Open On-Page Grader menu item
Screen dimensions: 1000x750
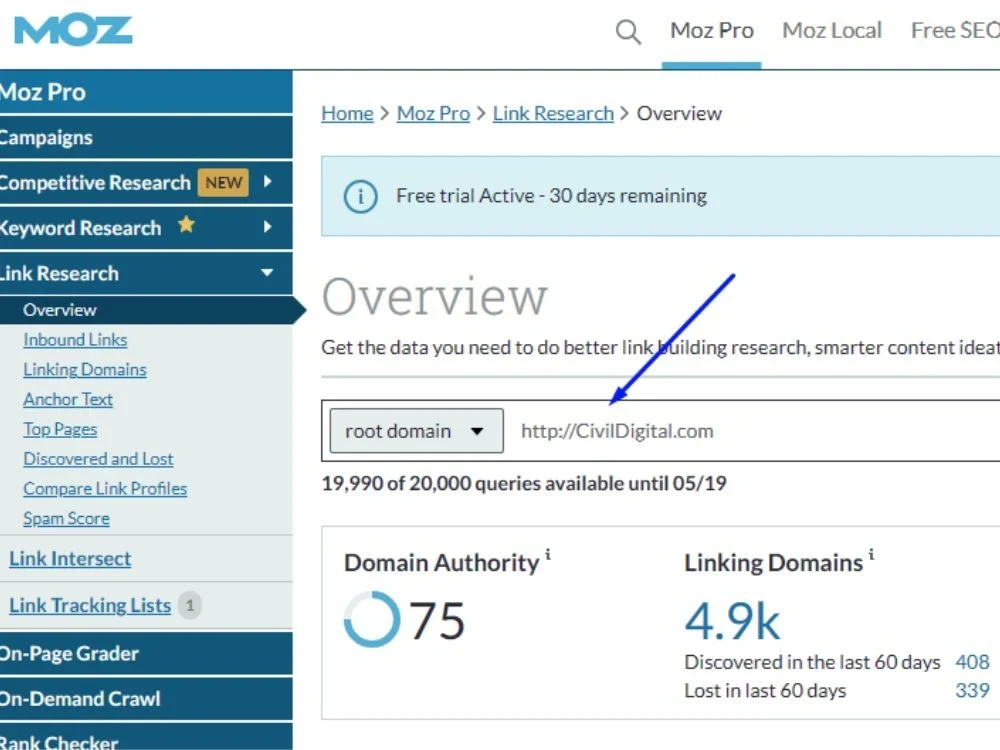[146, 654]
